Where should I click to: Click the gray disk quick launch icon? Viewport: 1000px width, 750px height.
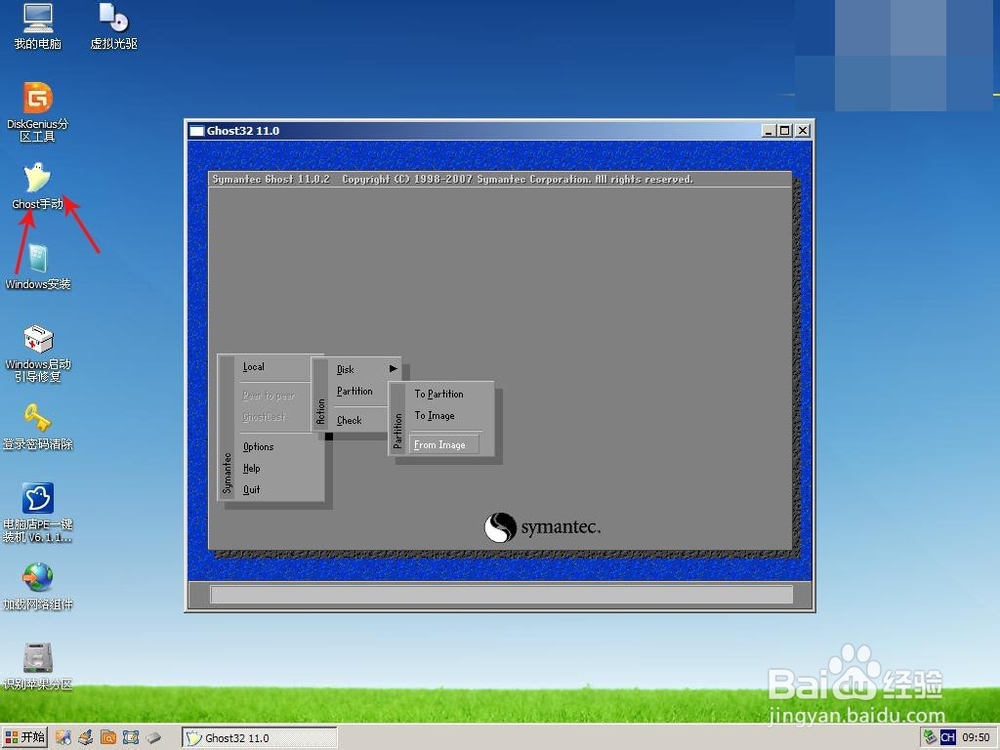click(153, 738)
